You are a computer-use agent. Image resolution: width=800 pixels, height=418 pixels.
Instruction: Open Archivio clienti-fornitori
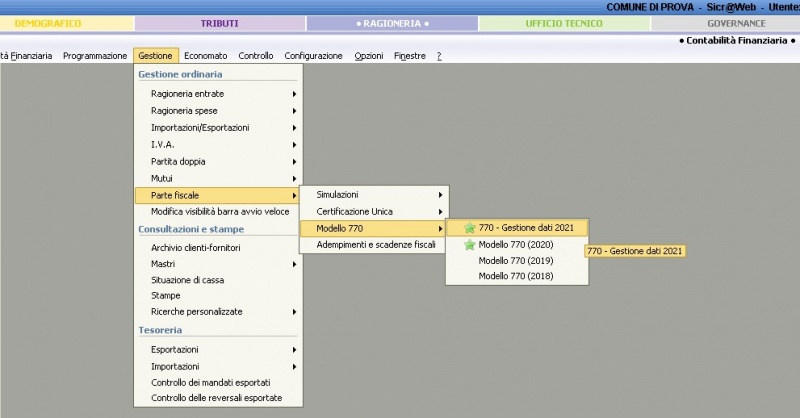pos(196,248)
